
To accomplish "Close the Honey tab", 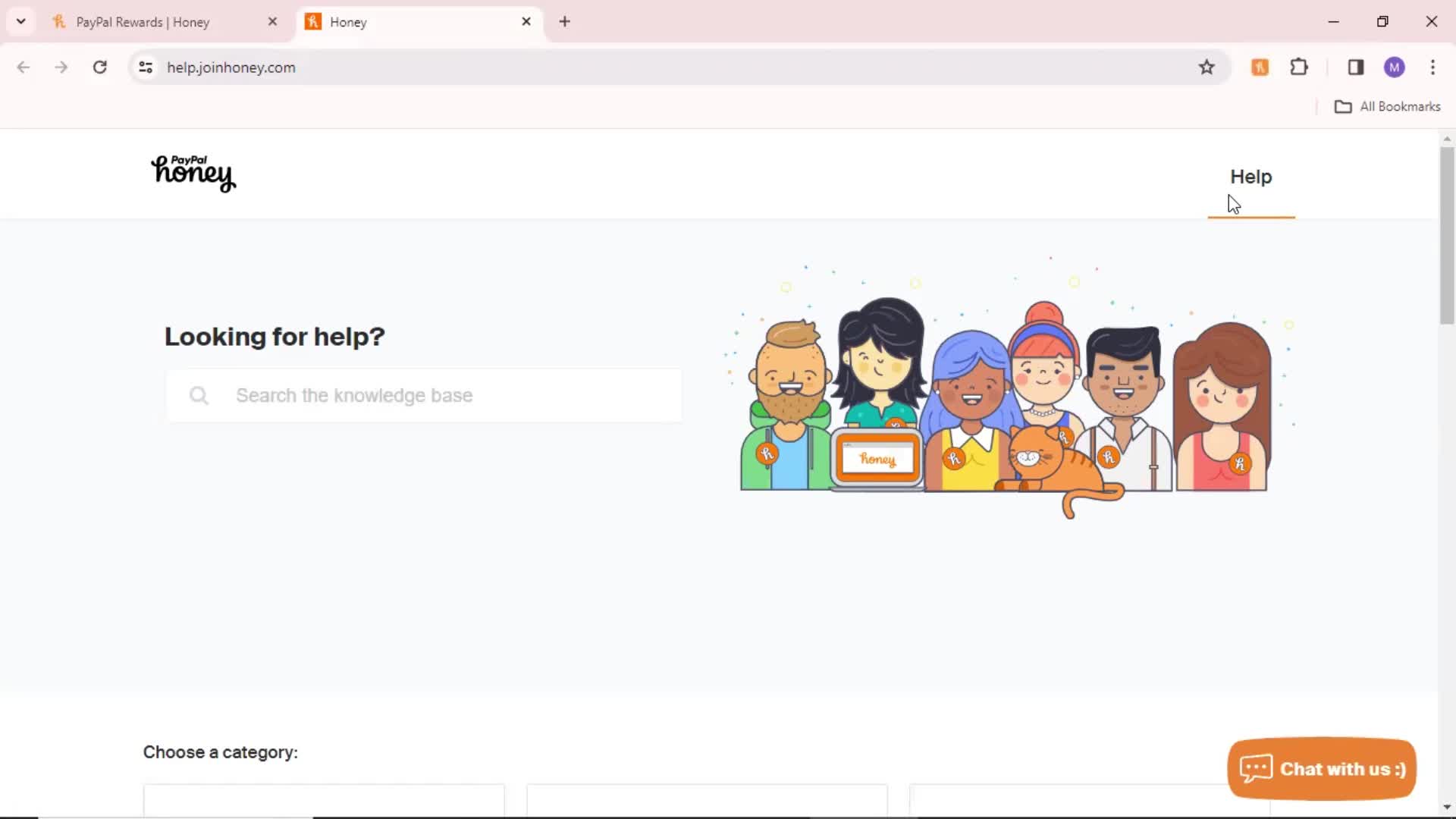I will 526,22.
